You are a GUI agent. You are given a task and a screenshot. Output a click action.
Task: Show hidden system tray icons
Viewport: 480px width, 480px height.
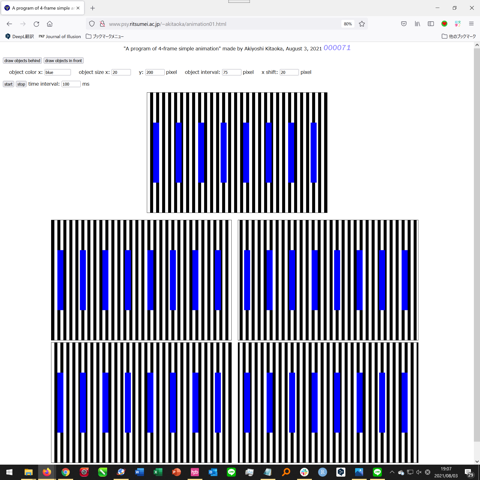point(392,472)
